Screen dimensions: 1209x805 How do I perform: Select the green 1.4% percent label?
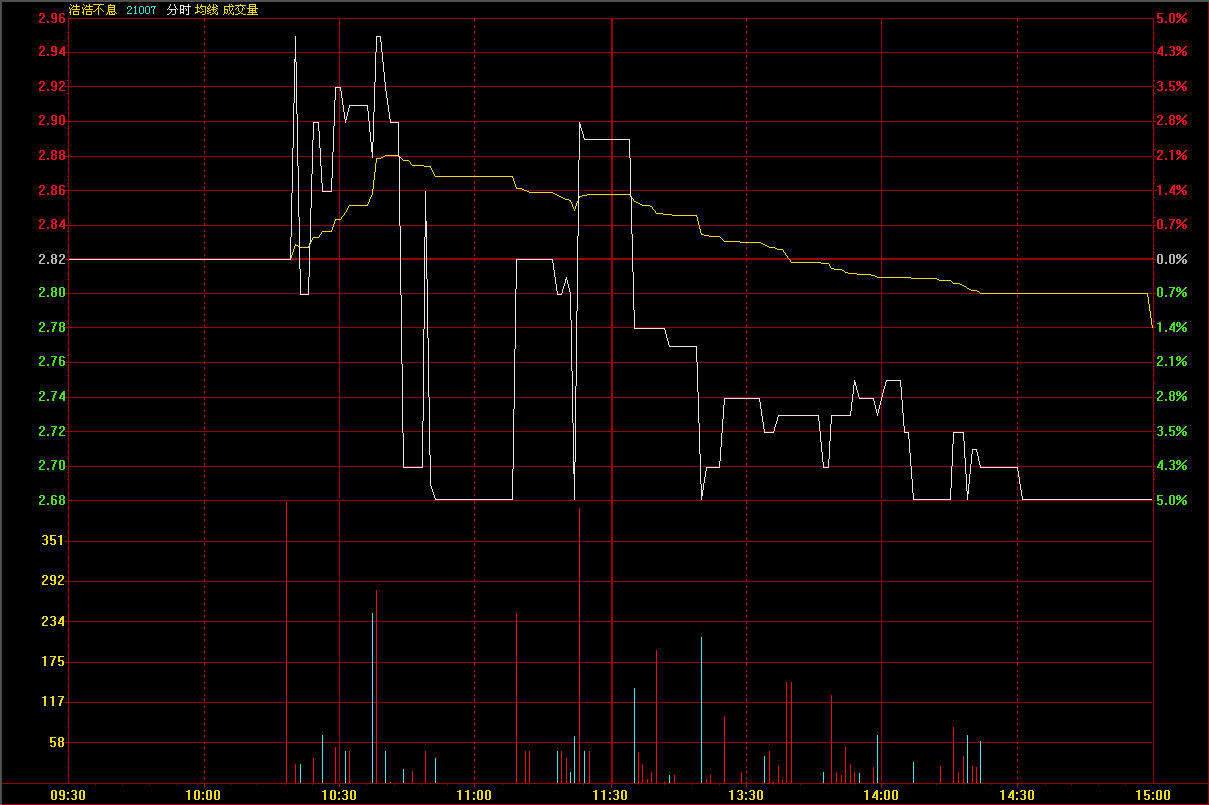[1171, 328]
